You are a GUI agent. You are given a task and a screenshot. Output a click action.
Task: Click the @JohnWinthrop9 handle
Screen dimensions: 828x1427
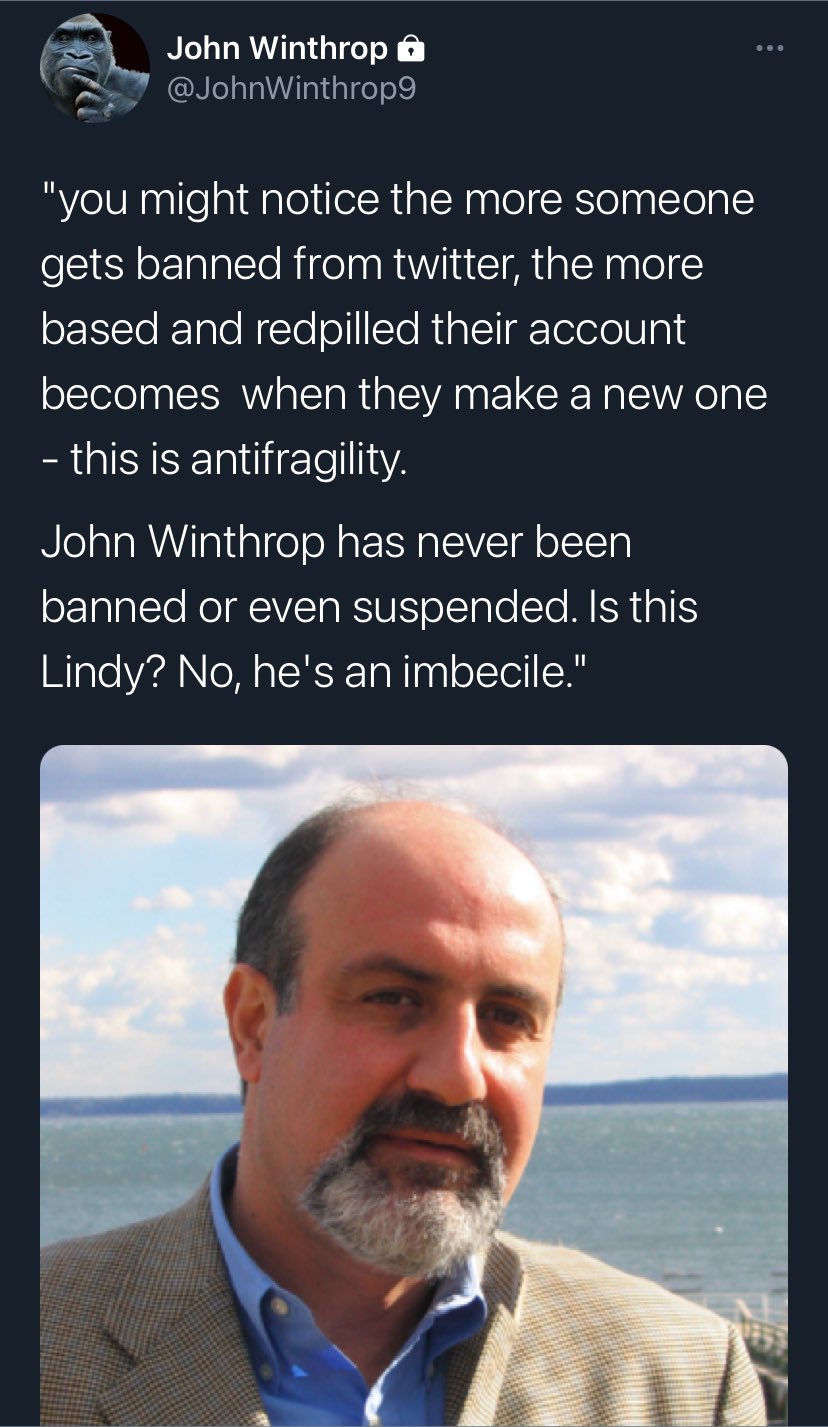pyautogui.click(x=291, y=89)
